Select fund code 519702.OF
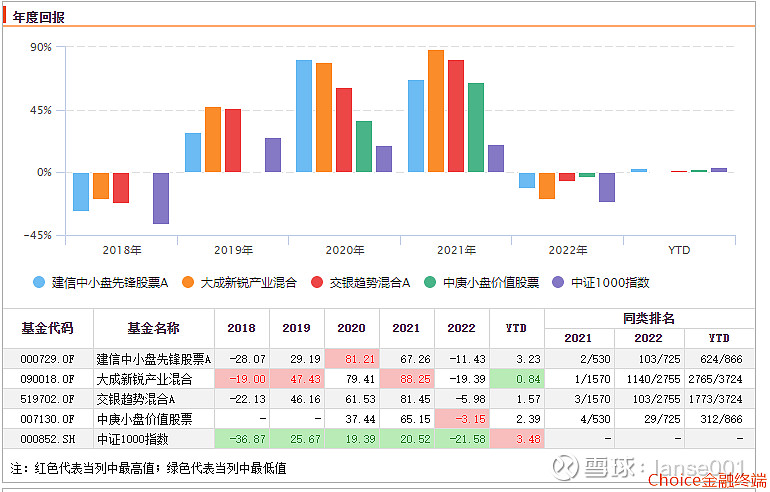This screenshot has width=770, height=492. click(x=47, y=399)
